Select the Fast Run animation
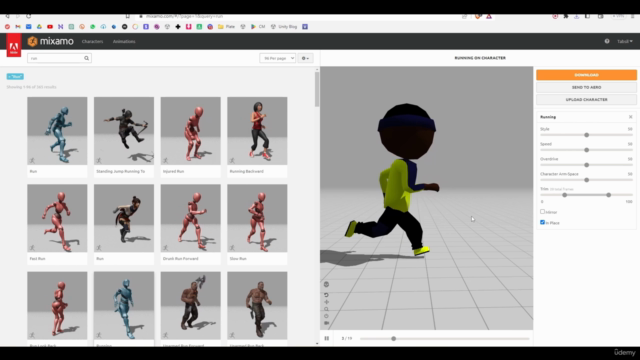The height and width of the screenshot is (360, 640). (57, 224)
